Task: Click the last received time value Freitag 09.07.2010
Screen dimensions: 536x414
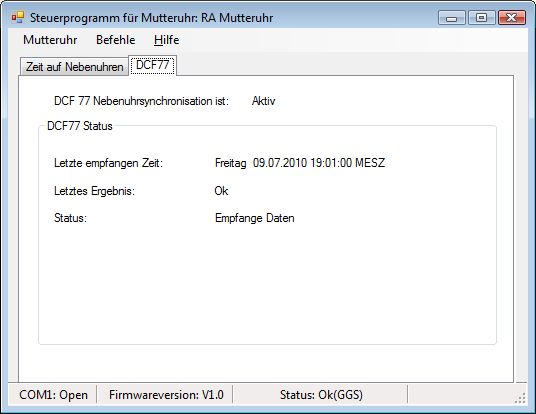Action: (x=300, y=163)
